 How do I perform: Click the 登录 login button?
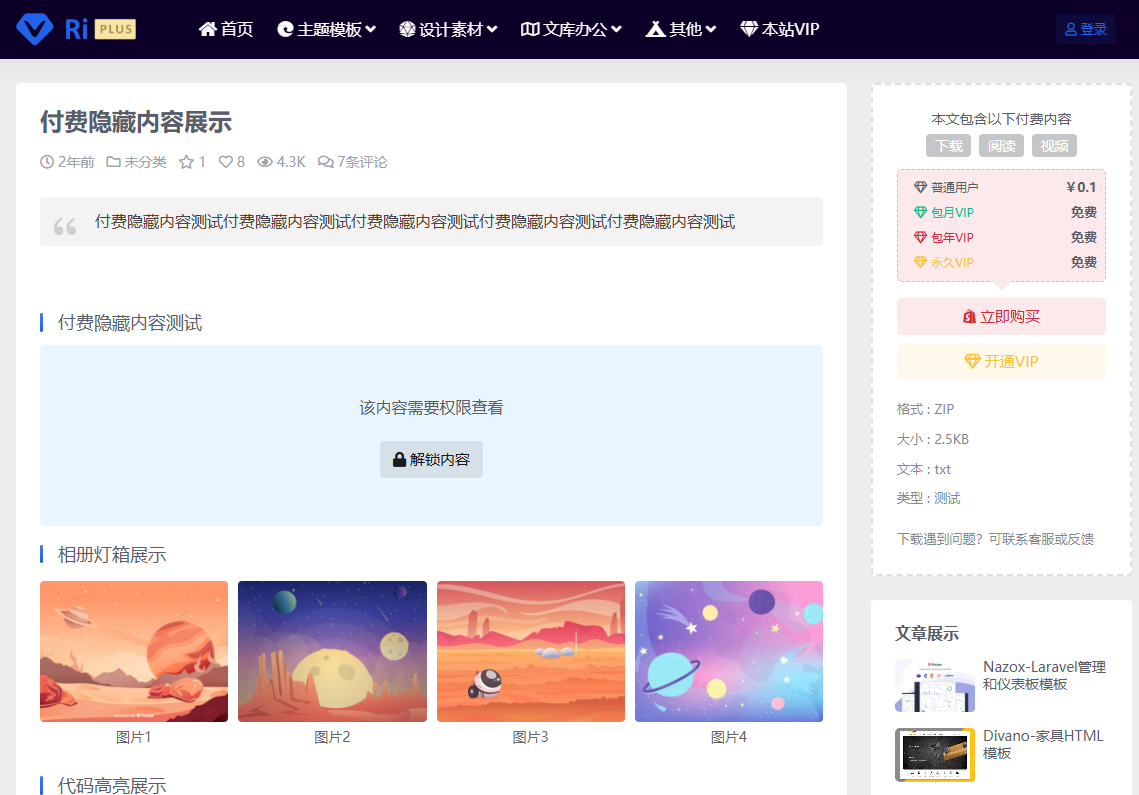coord(1085,29)
